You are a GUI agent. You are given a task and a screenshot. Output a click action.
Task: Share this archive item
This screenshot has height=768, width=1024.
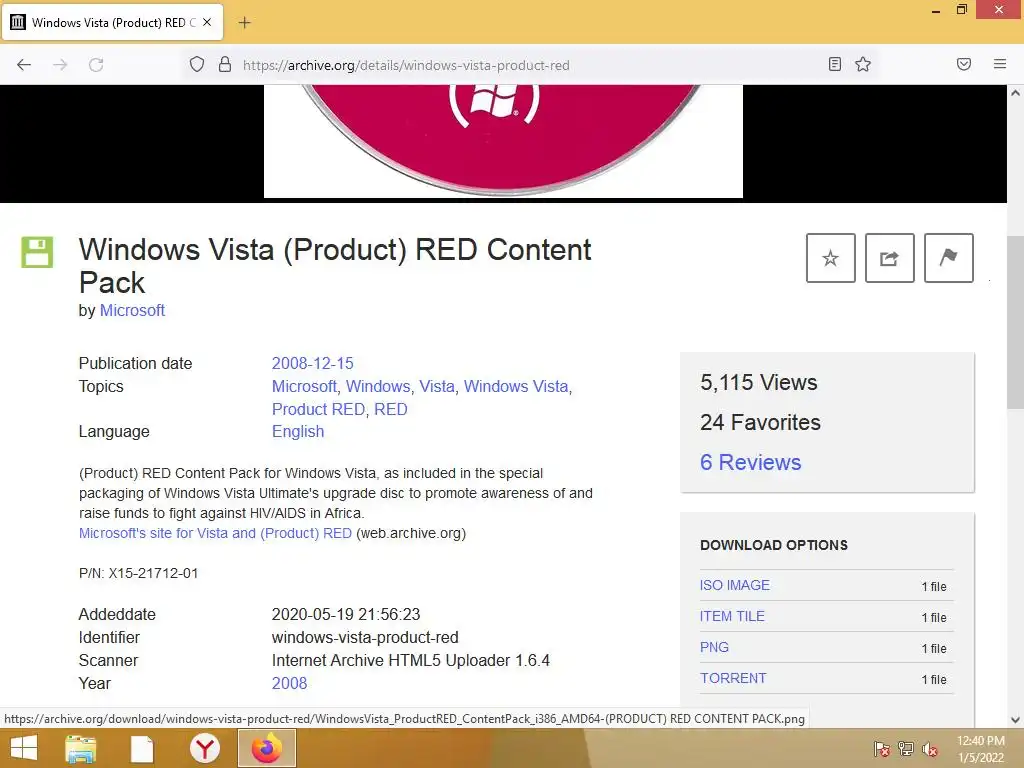[889, 258]
